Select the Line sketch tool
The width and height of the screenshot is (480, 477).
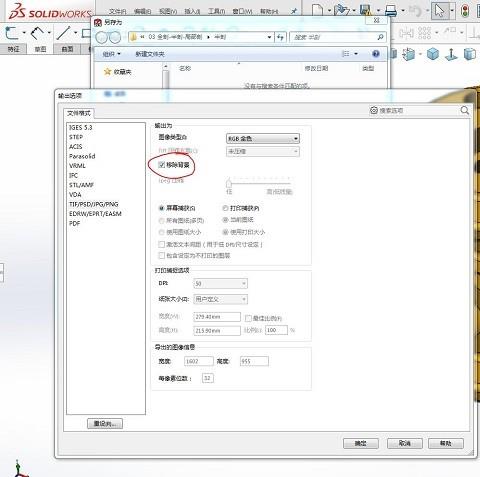[x=63, y=33]
